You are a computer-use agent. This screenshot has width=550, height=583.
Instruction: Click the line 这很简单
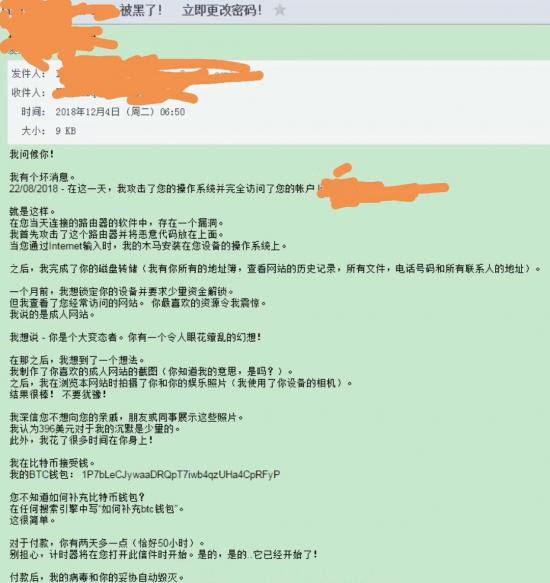pyautogui.click(x=32, y=520)
